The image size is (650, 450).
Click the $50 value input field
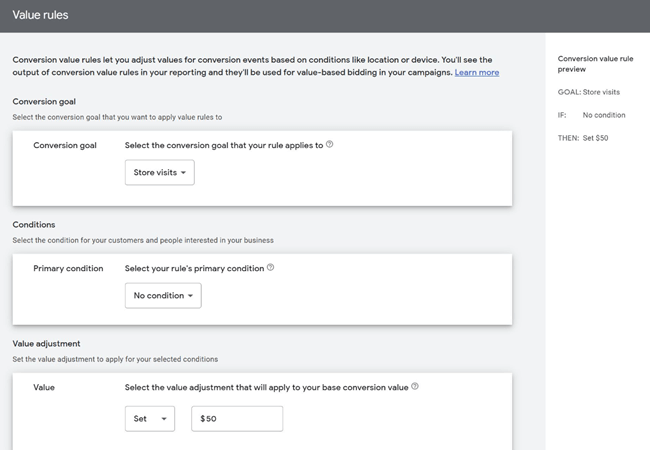pyautogui.click(x=237, y=419)
